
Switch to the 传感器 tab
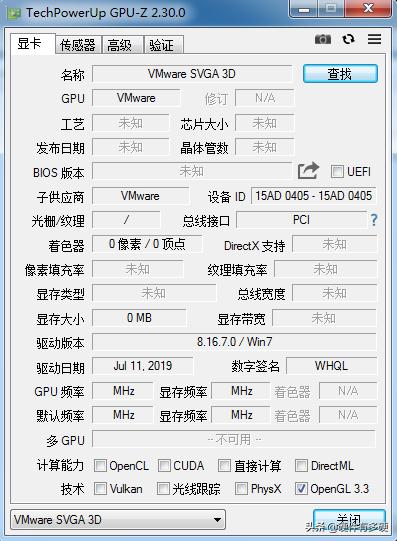(x=78, y=45)
